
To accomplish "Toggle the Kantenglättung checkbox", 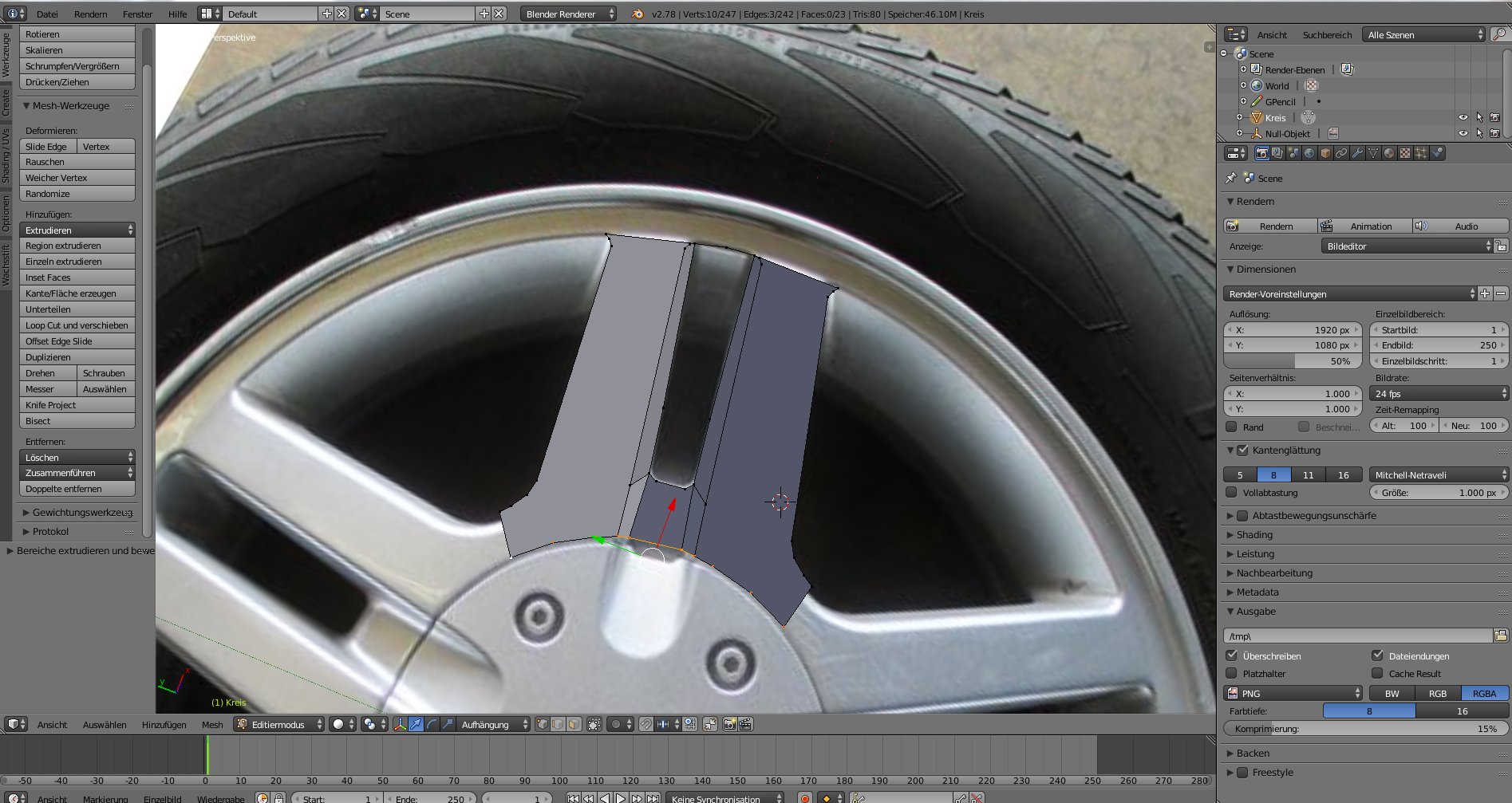I will pos(1243,450).
